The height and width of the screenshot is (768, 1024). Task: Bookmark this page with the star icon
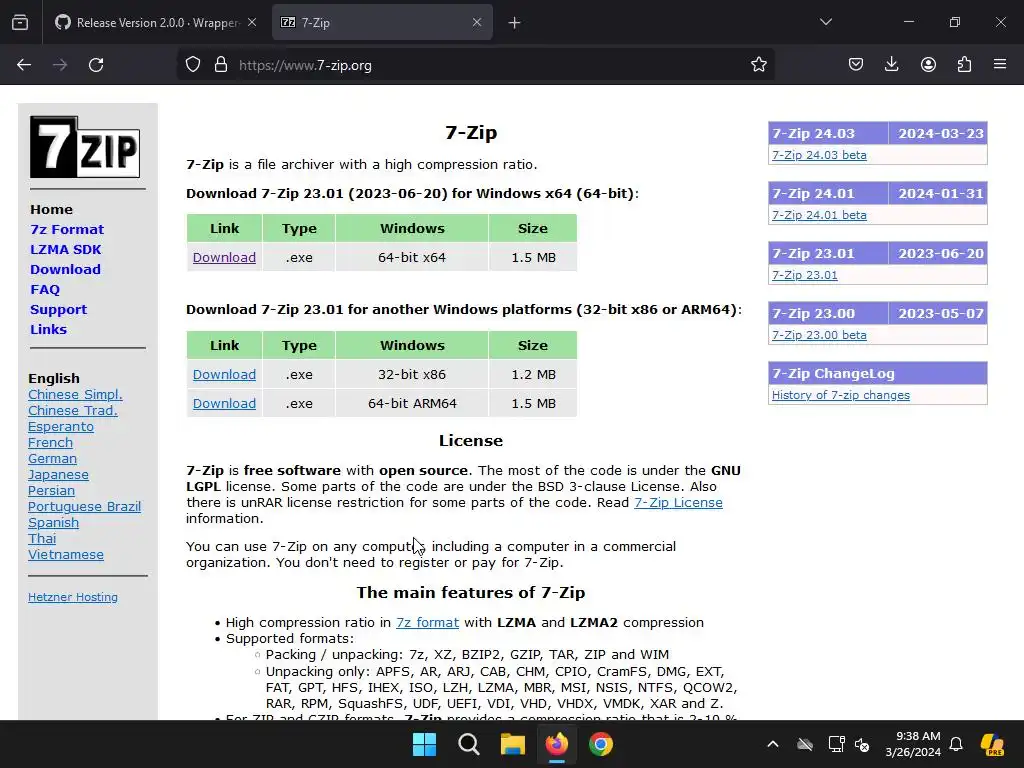click(x=758, y=65)
